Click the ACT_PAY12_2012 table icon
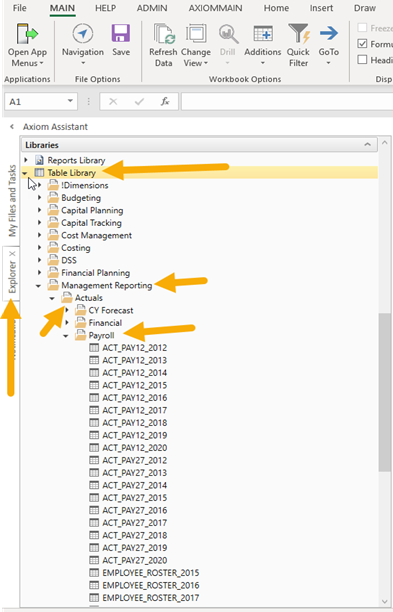393x612 pixels. point(94,347)
